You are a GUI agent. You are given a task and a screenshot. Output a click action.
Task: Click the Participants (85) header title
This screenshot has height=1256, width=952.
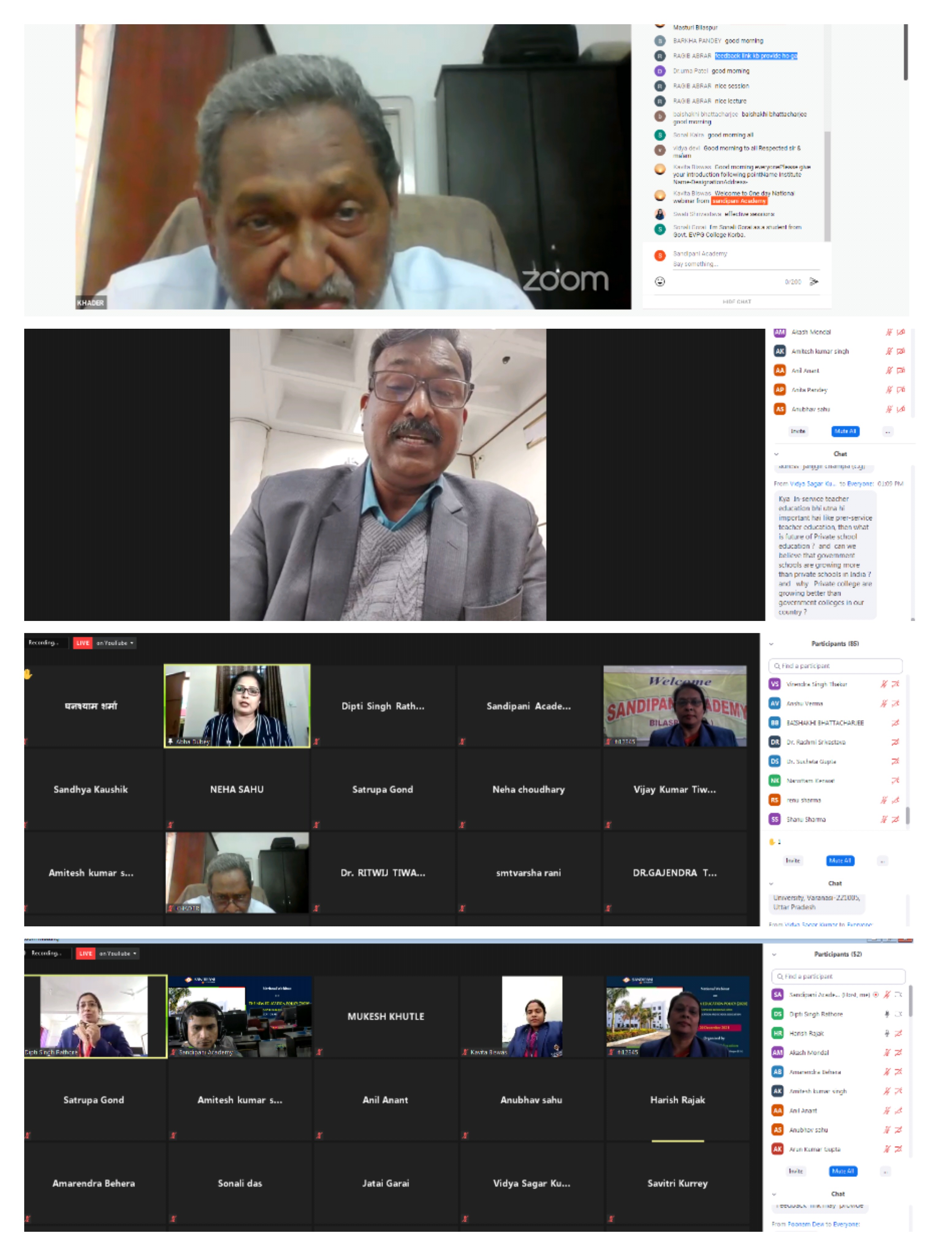(835, 643)
